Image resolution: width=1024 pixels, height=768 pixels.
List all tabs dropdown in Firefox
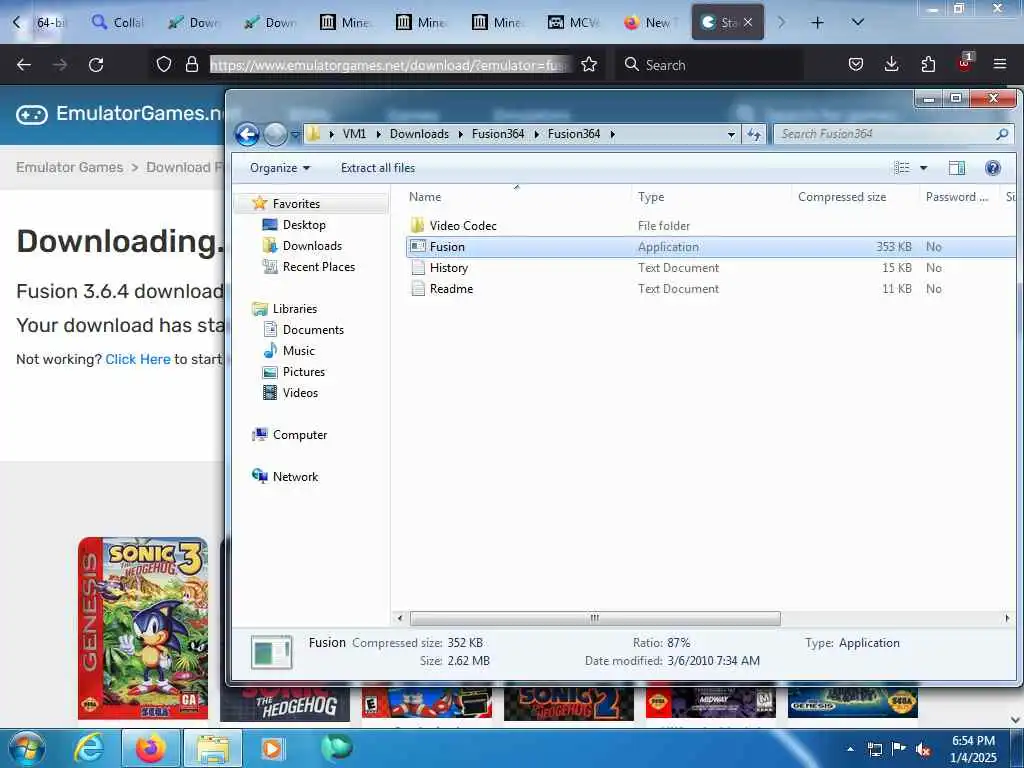858,23
